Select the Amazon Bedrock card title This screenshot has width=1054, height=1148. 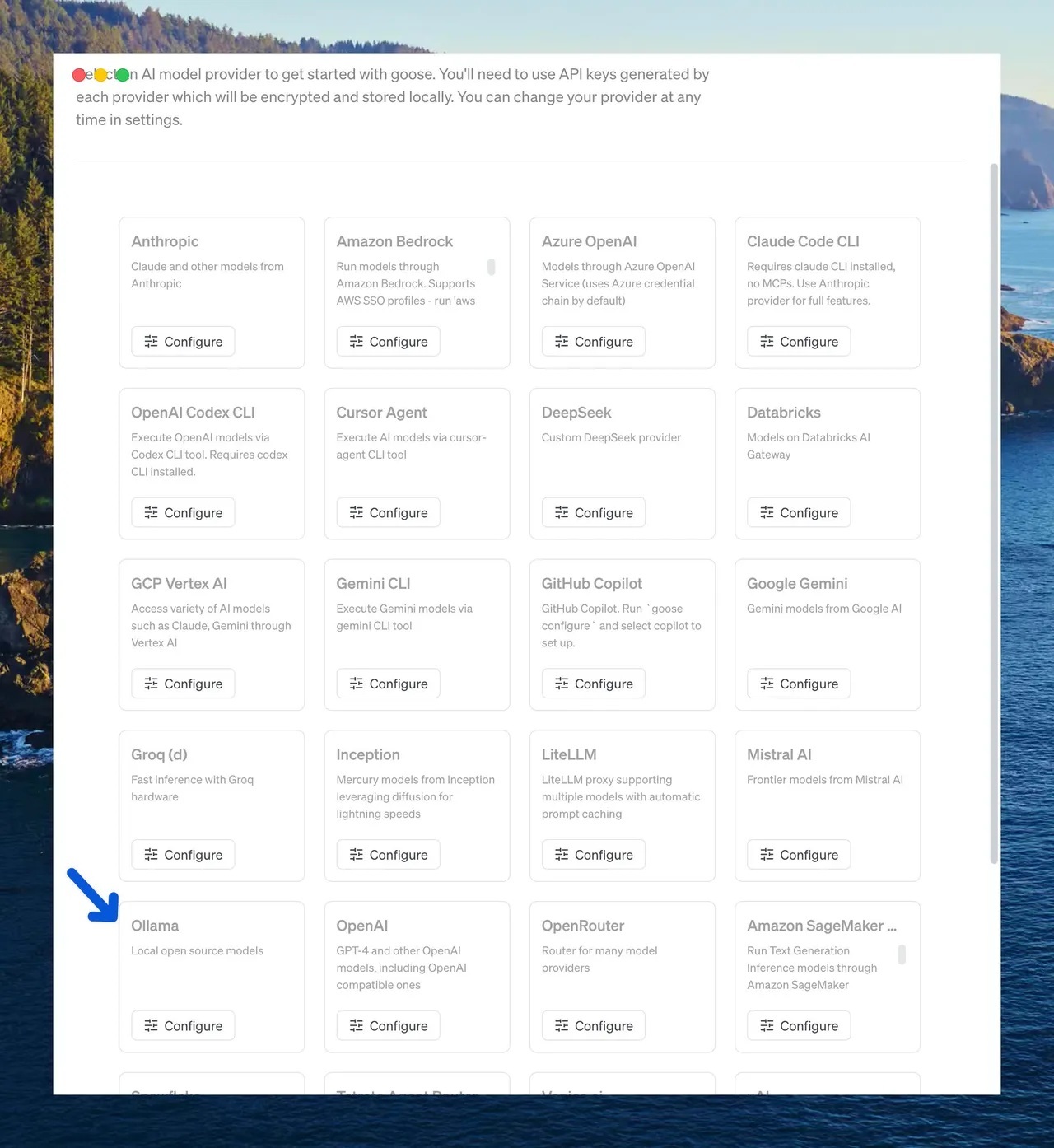pos(394,241)
